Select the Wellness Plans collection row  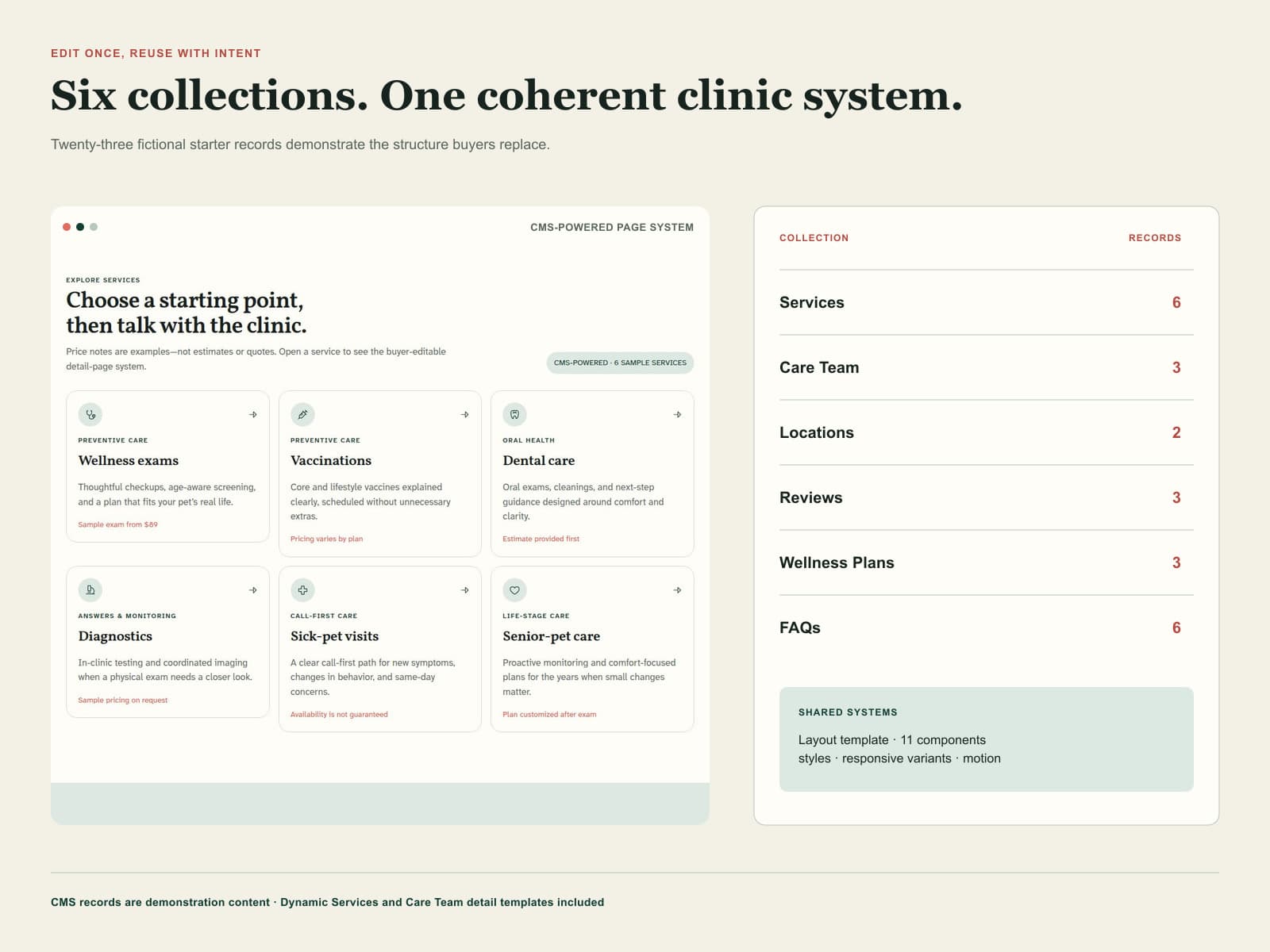coord(986,562)
